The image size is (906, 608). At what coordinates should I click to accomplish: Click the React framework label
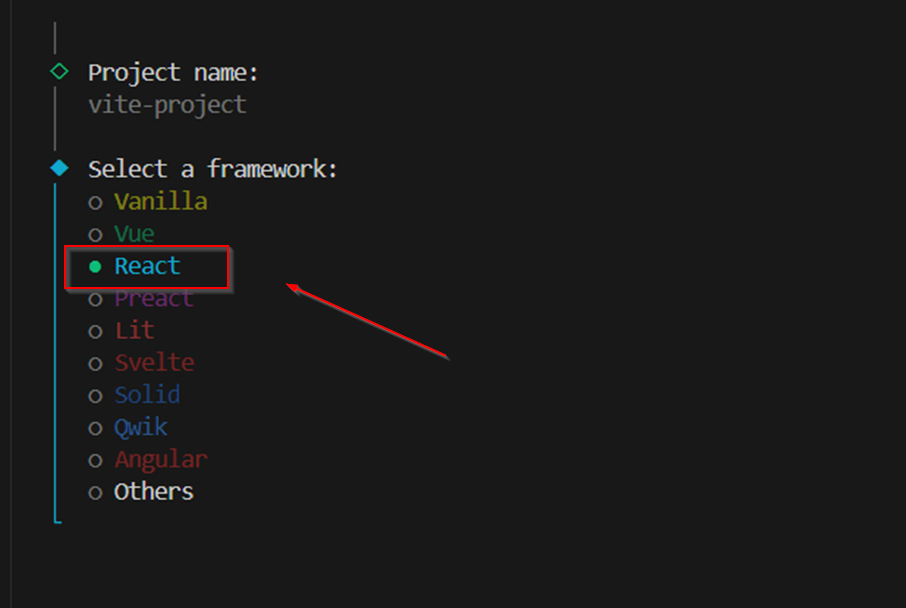tap(147, 266)
